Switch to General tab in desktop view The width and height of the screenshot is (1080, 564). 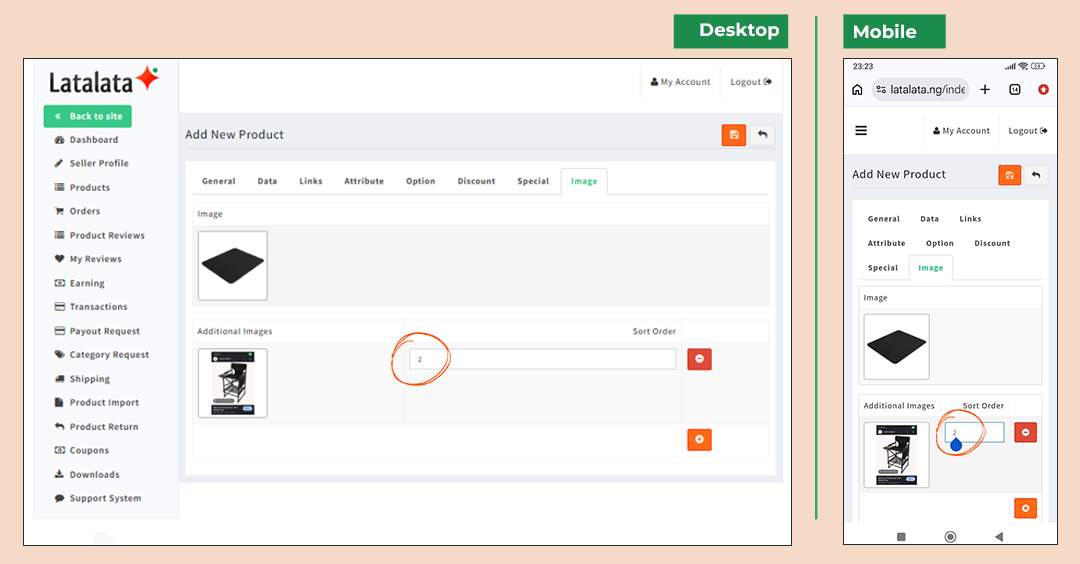[218, 181]
